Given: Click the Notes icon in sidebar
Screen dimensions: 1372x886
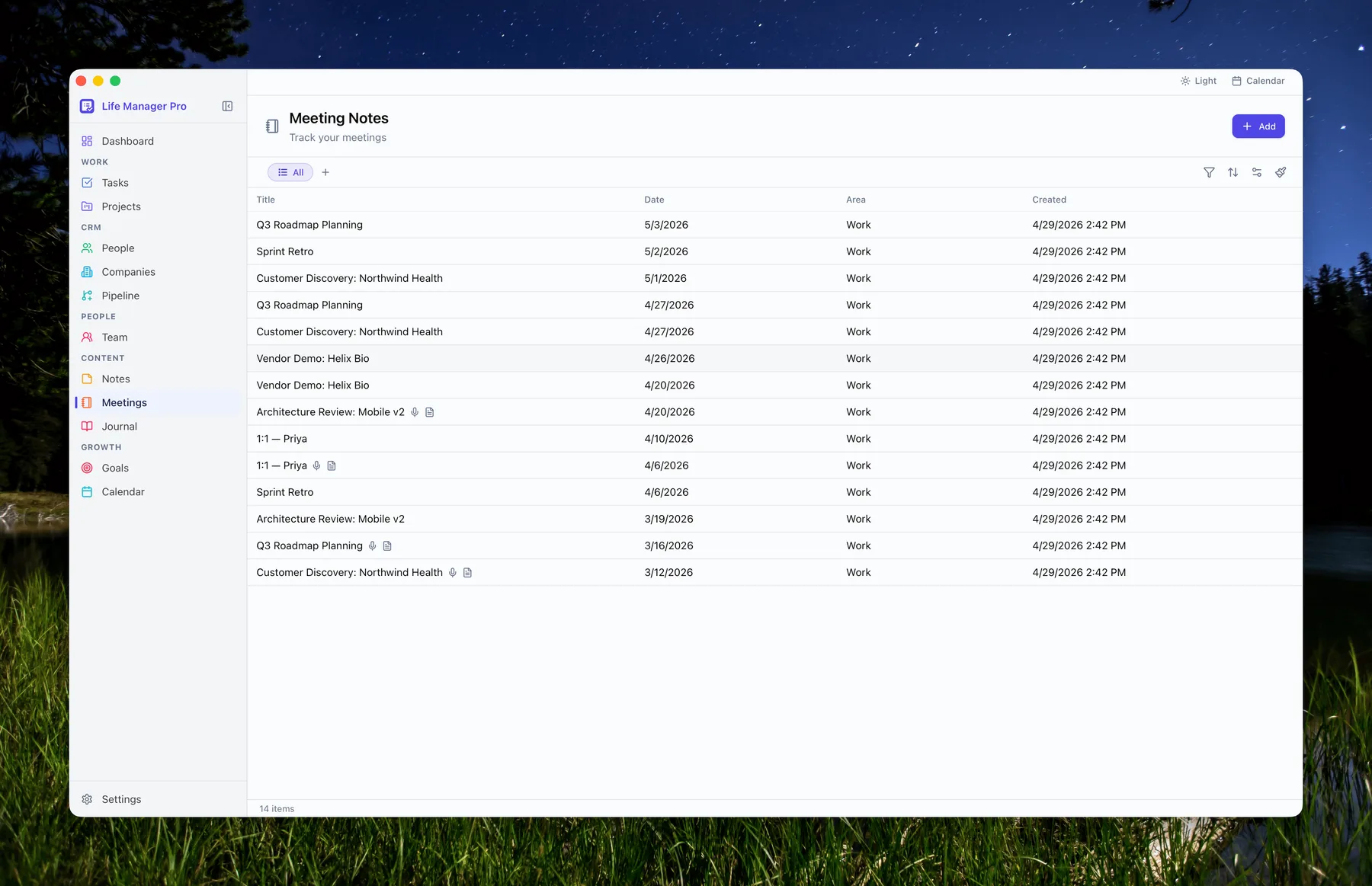Looking at the screenshot, I should [x=87, y=379].
